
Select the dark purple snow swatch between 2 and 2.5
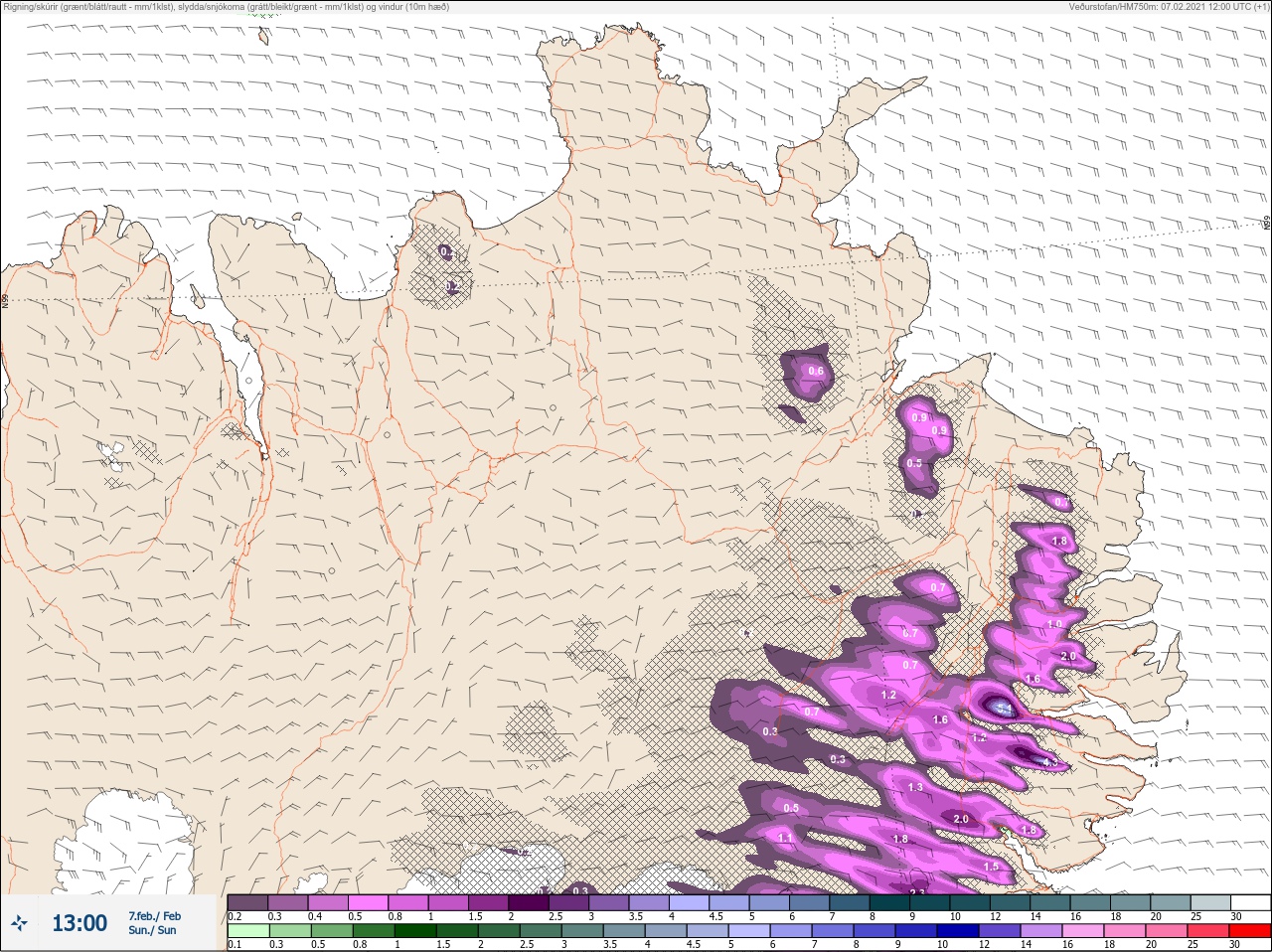pos(529,902)
